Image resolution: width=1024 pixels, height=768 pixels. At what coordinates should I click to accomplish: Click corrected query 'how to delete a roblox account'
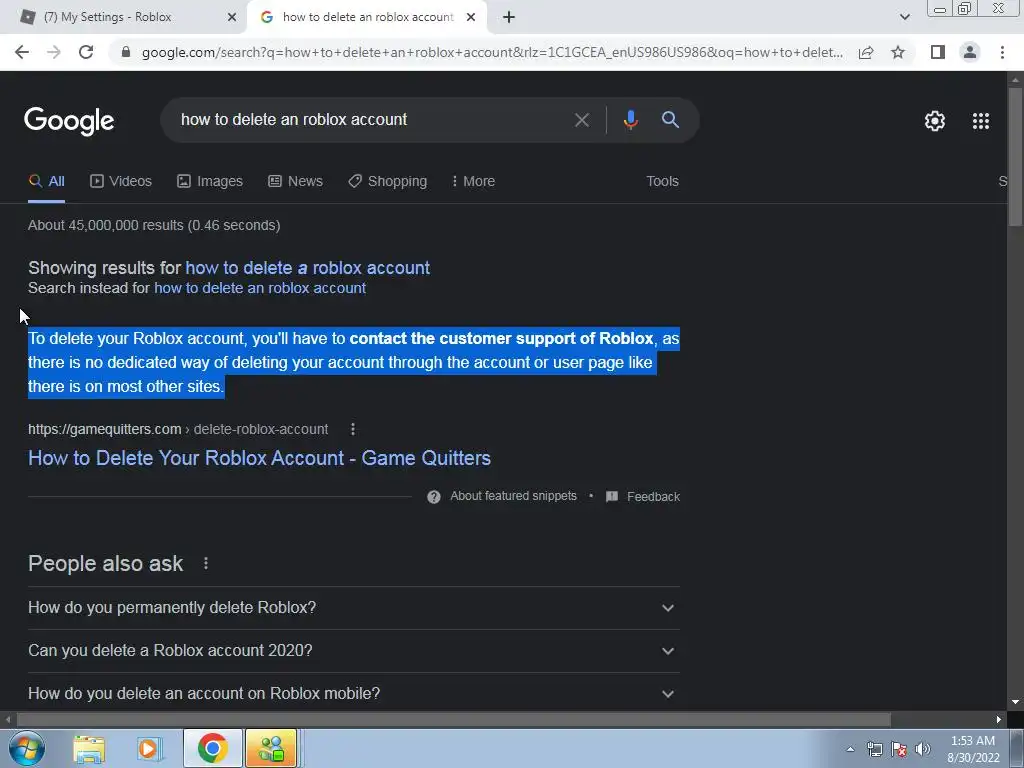(x=308, y=268)
